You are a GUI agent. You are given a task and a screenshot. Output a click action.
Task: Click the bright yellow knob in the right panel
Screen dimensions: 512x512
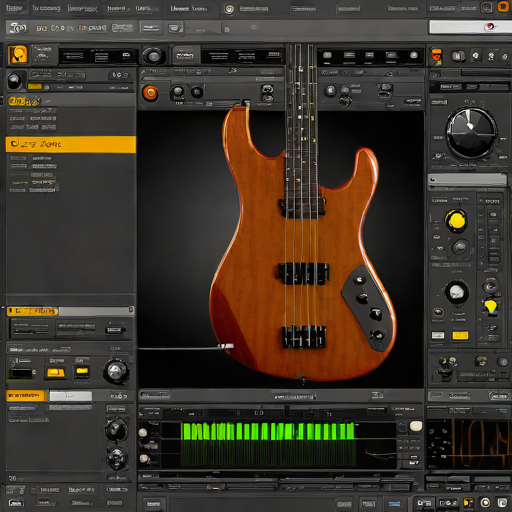coord(456,220)
